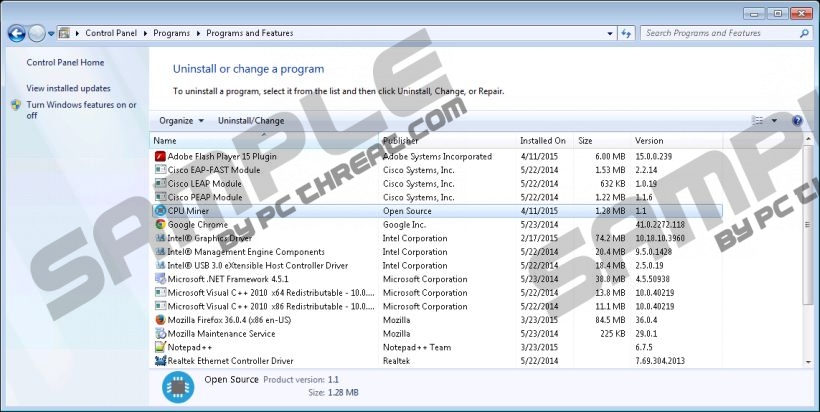Click the search magnifier icon
Image resolution: width=820 pixels, height=412 pixels.
(804, 33)
